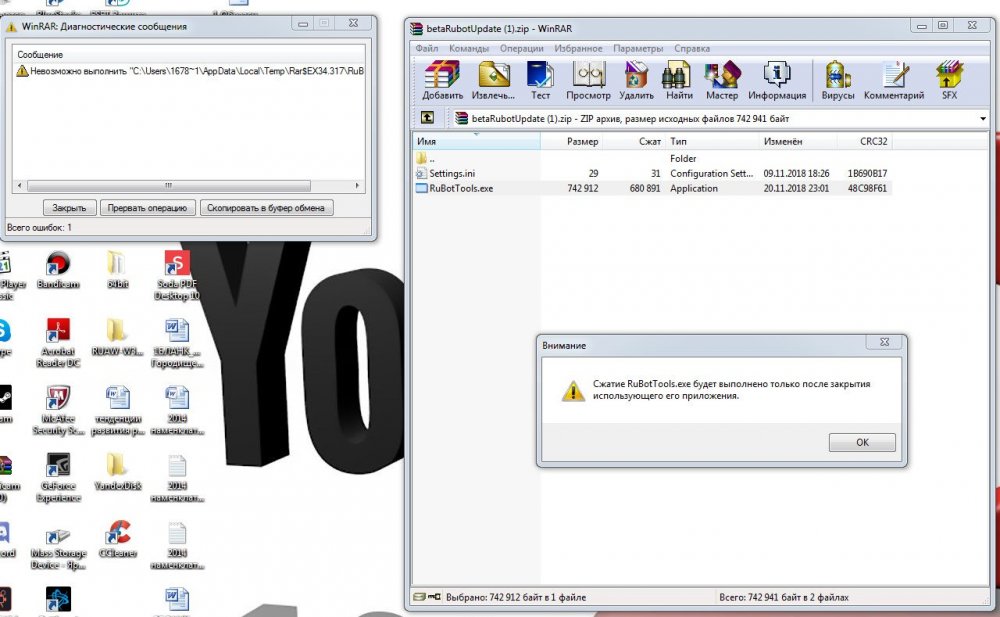Launch the Мастер (Wizard) toolbar icon

721,78
